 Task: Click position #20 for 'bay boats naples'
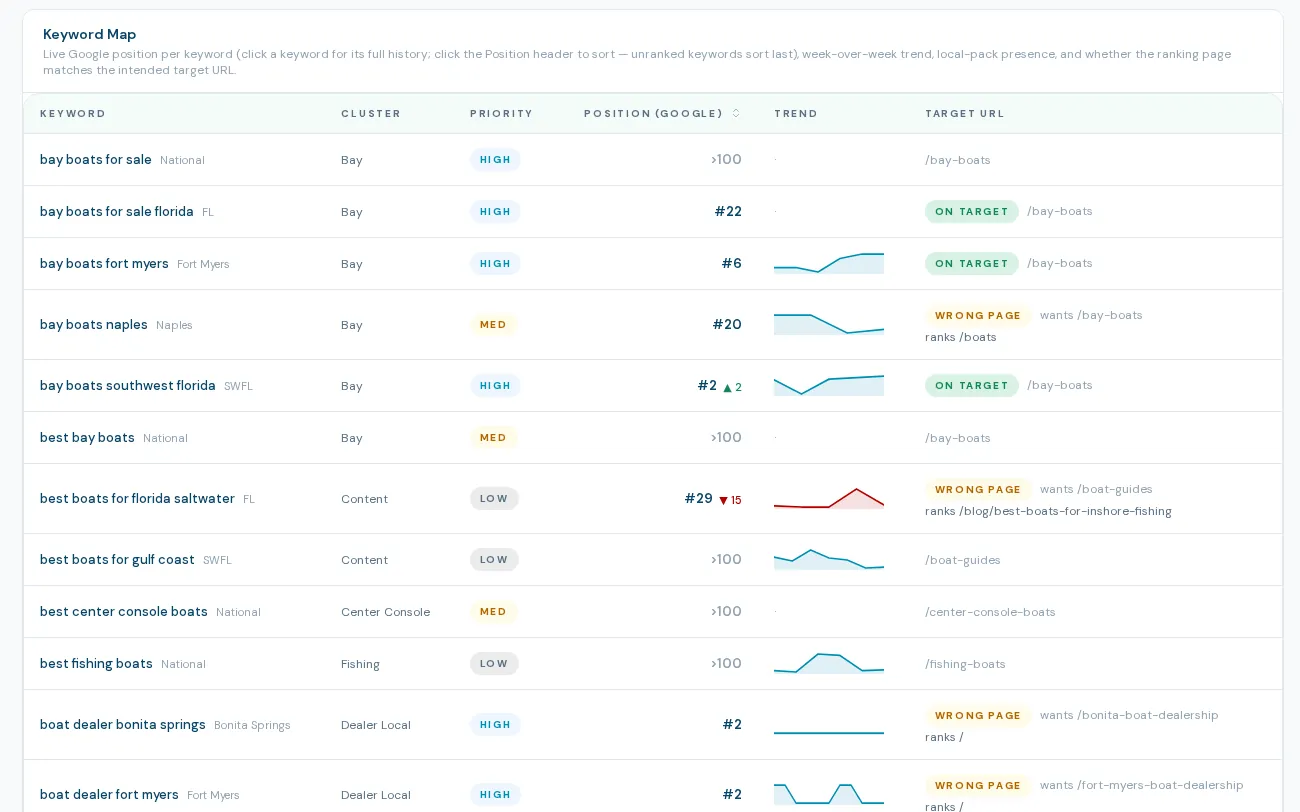[x=727, y=325]
